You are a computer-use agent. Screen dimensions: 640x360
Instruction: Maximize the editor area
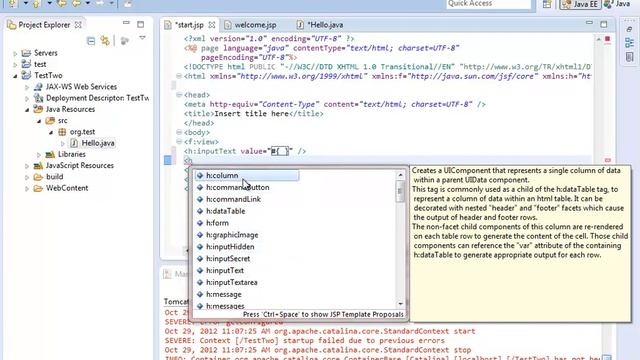coord(604,24)
